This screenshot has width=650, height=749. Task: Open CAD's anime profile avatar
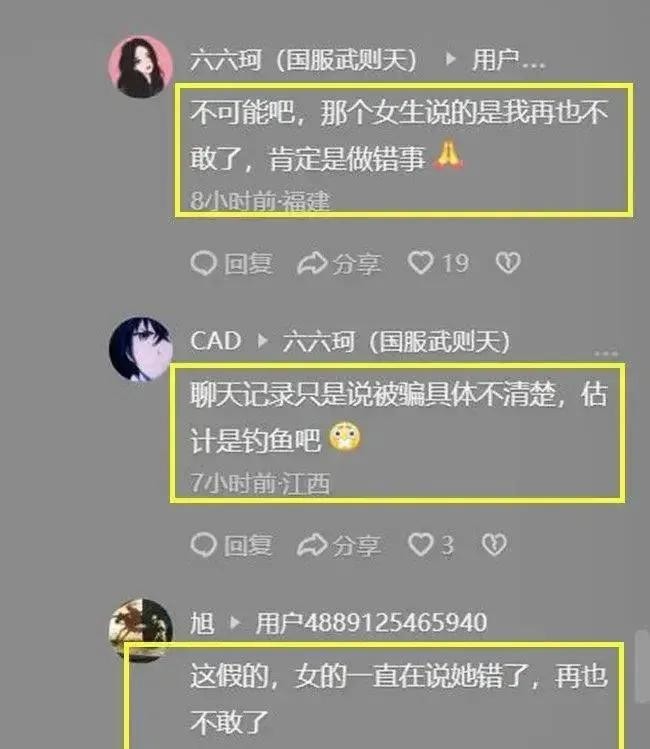140,349
